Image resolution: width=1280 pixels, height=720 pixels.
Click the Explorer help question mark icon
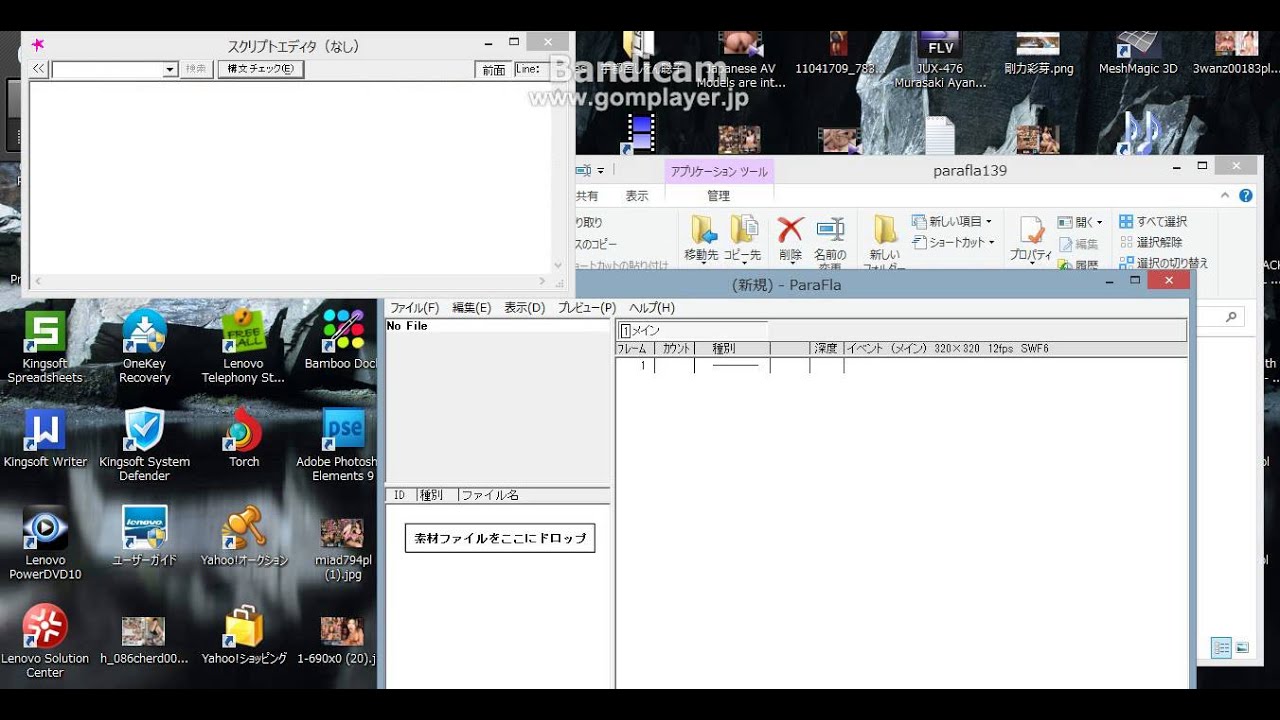(1245, 196)
